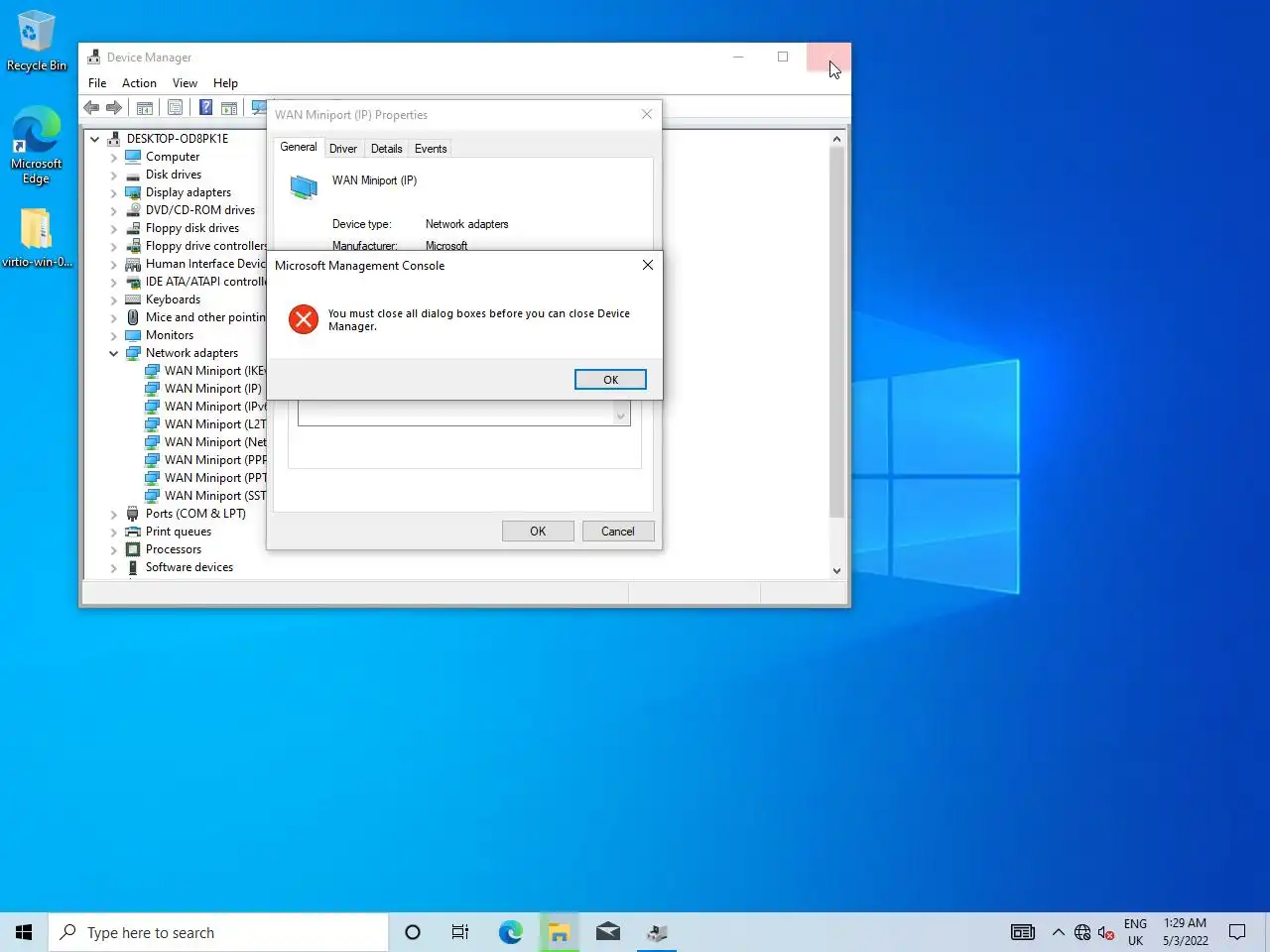Click the Device Manager scrollbar up arrow

click(836, 139)
